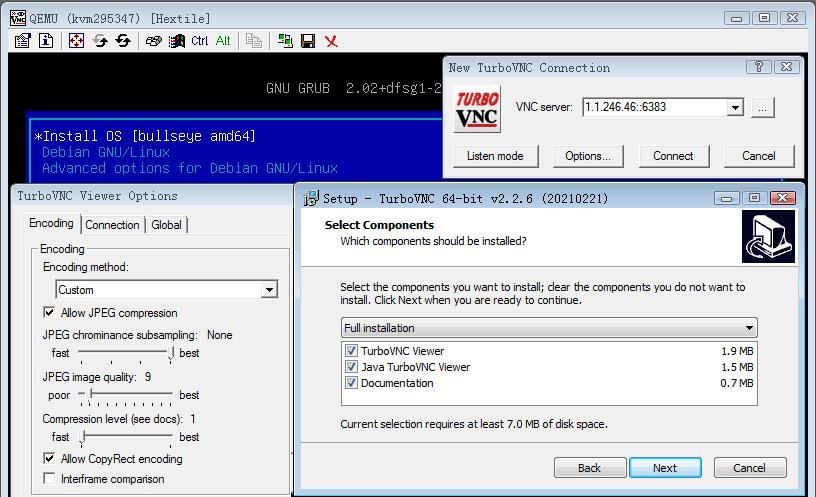Click the new connection icon
Image resolution: width=816 pixels, height=497 pixels.
286,41
